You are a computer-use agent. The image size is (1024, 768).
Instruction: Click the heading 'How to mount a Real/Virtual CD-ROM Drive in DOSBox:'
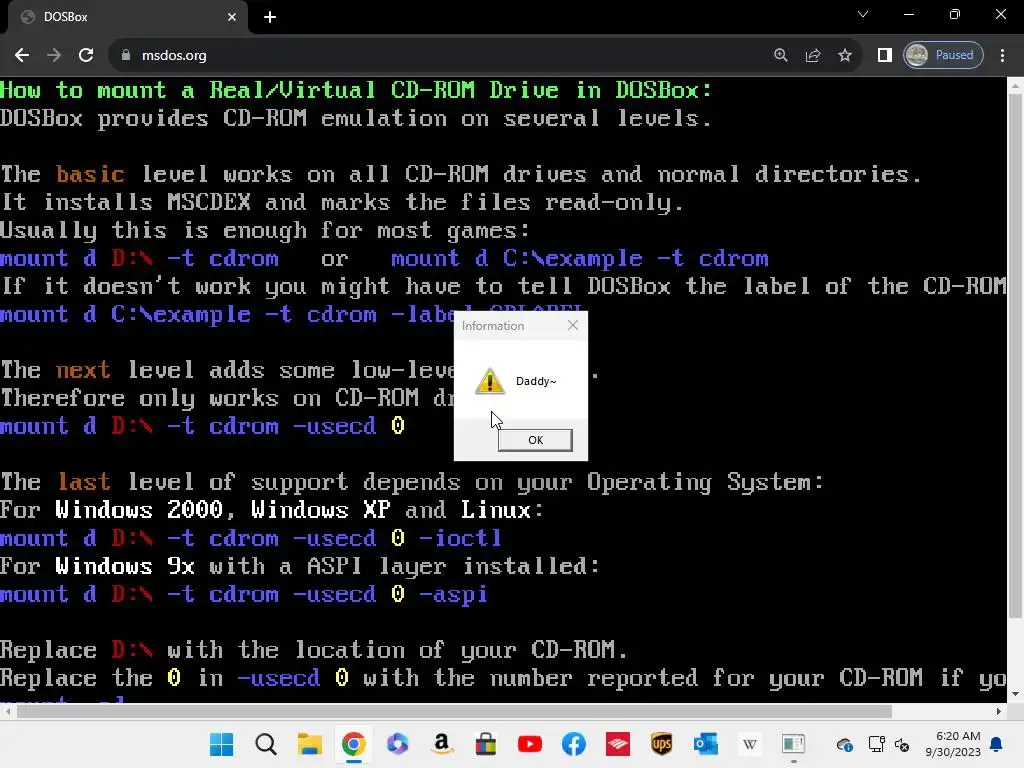(356, 90)
